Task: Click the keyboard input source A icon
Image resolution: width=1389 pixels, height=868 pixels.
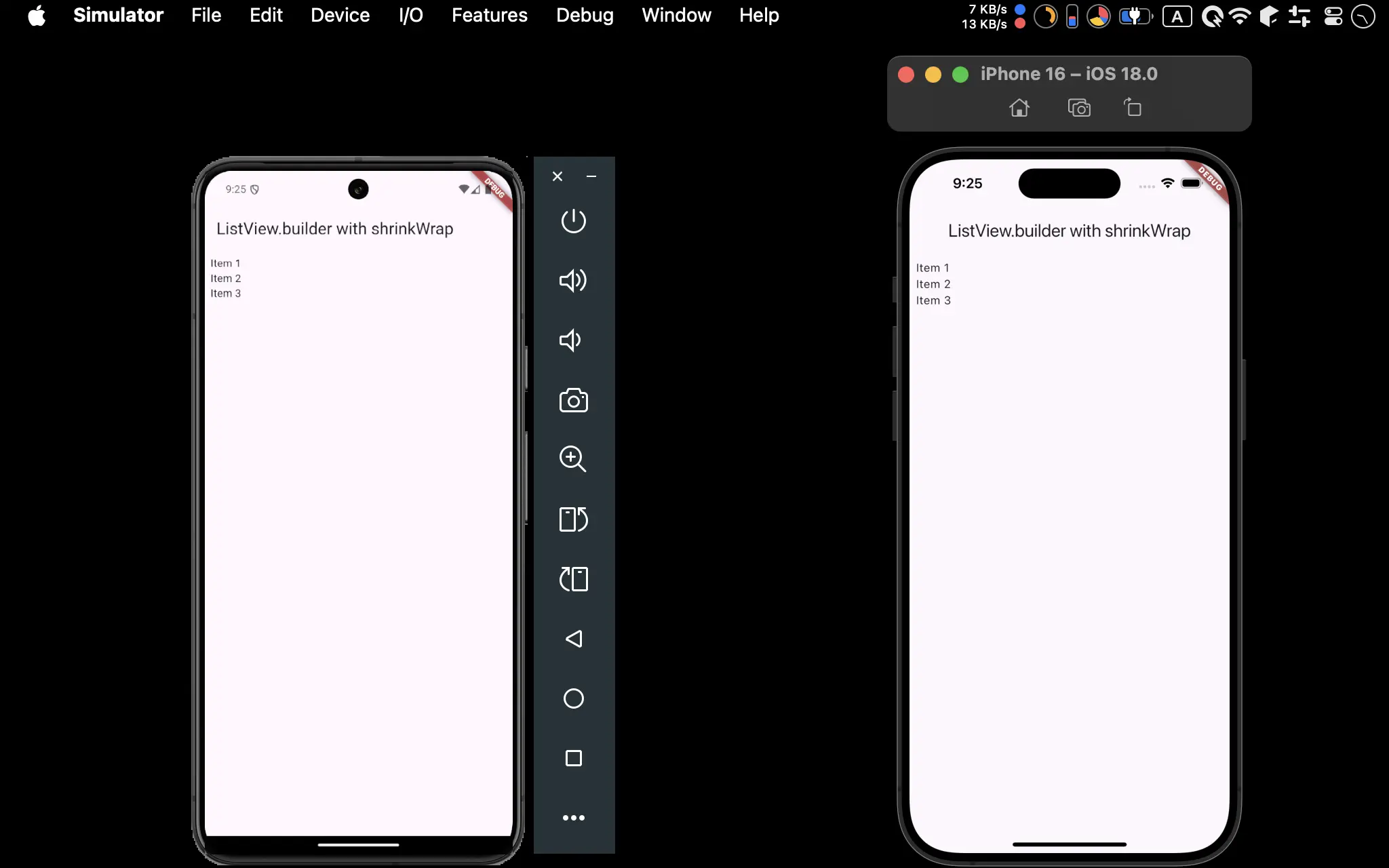Action: 1177,16
